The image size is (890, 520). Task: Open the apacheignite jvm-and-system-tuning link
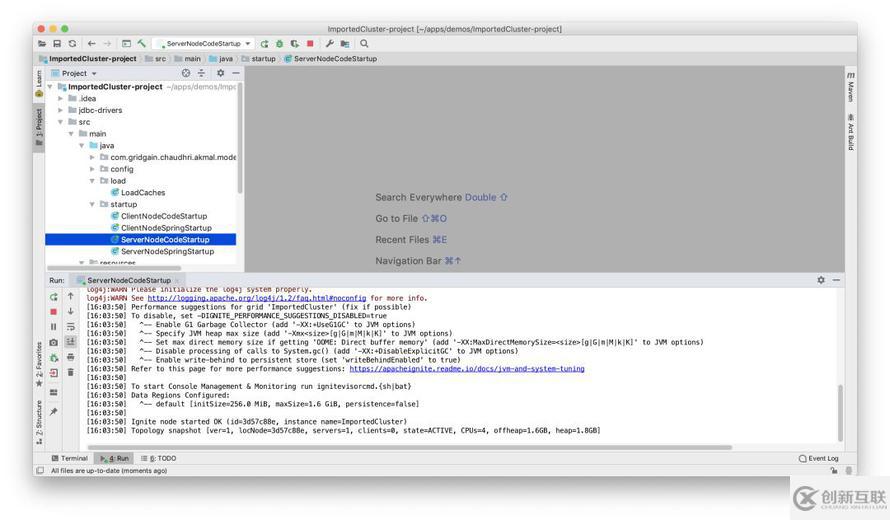[x=467, y=369]
